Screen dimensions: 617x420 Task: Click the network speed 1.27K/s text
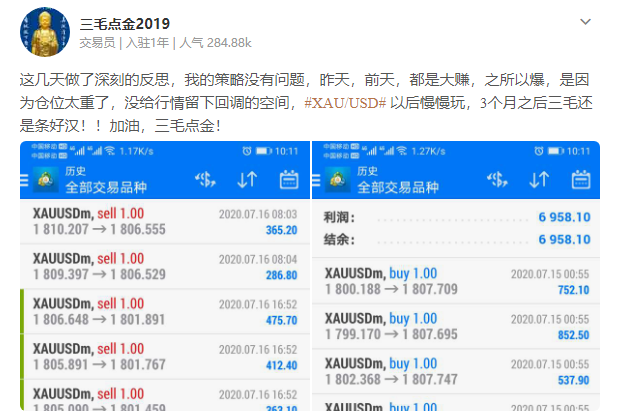pyautogui.click(x=428, y=151)
